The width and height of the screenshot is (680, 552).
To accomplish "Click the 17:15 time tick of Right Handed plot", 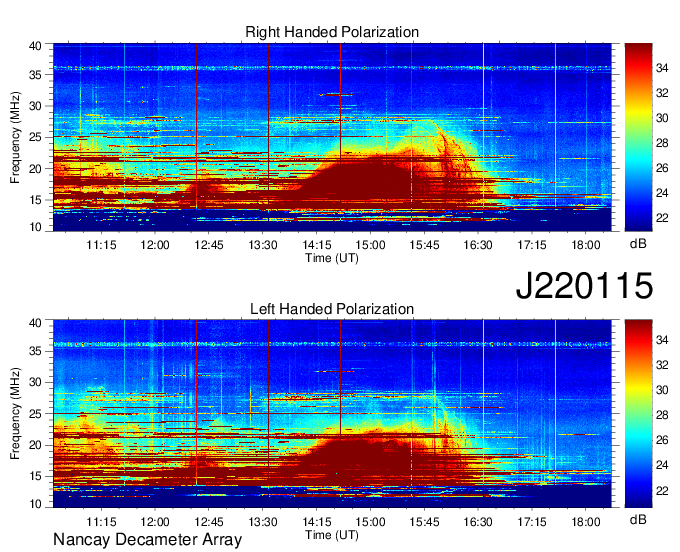I will [x=532, y=245].
